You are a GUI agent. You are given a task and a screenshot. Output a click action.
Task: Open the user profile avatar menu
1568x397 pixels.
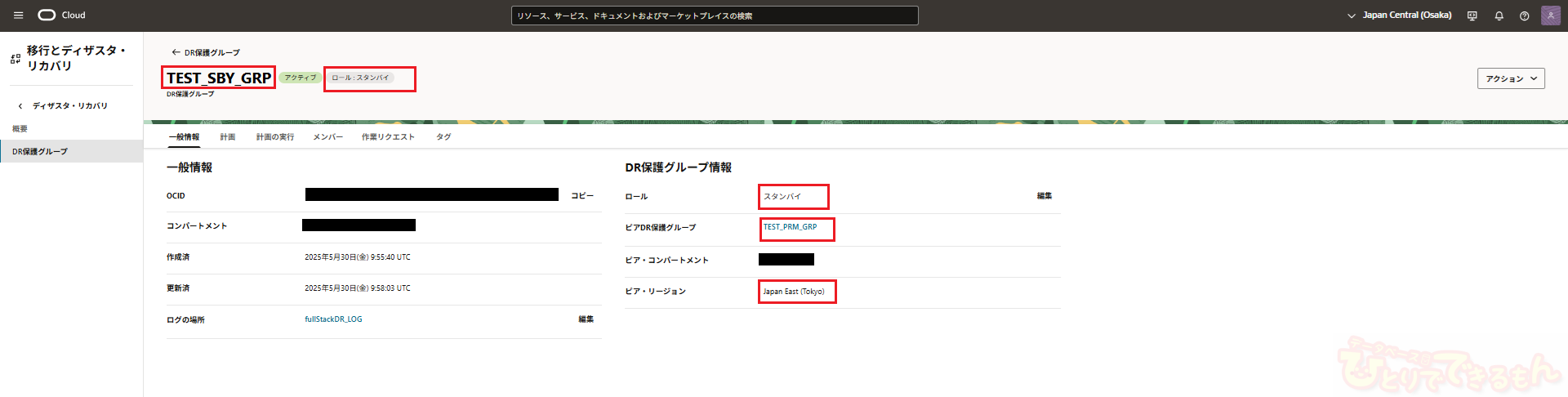point(1550,16)
